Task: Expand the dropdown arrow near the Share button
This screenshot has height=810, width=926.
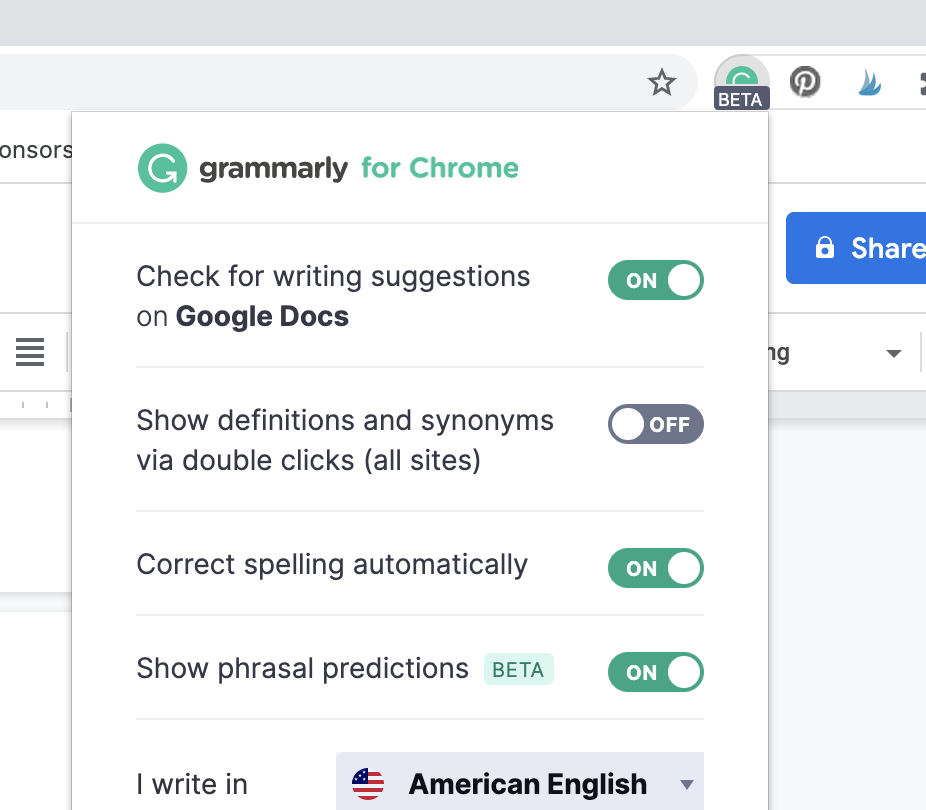Action: pyautogui.click(x=893, y=352)
